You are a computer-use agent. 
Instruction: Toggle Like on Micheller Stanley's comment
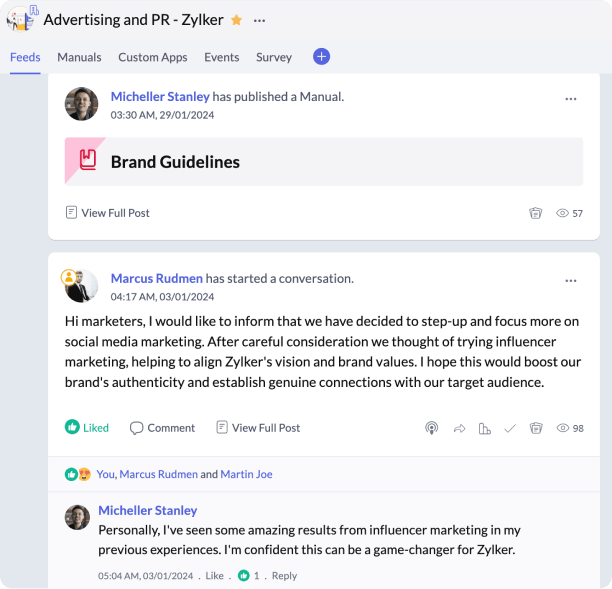pos(213,576)
